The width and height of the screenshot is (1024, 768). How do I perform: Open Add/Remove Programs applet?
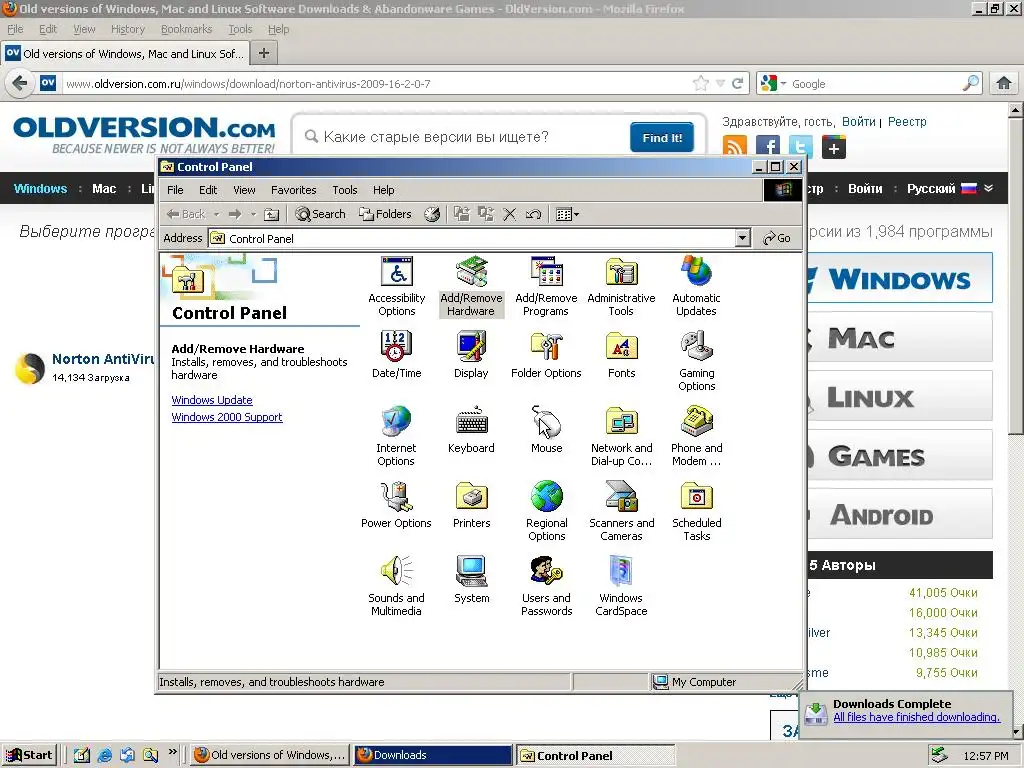coord(546,286)
